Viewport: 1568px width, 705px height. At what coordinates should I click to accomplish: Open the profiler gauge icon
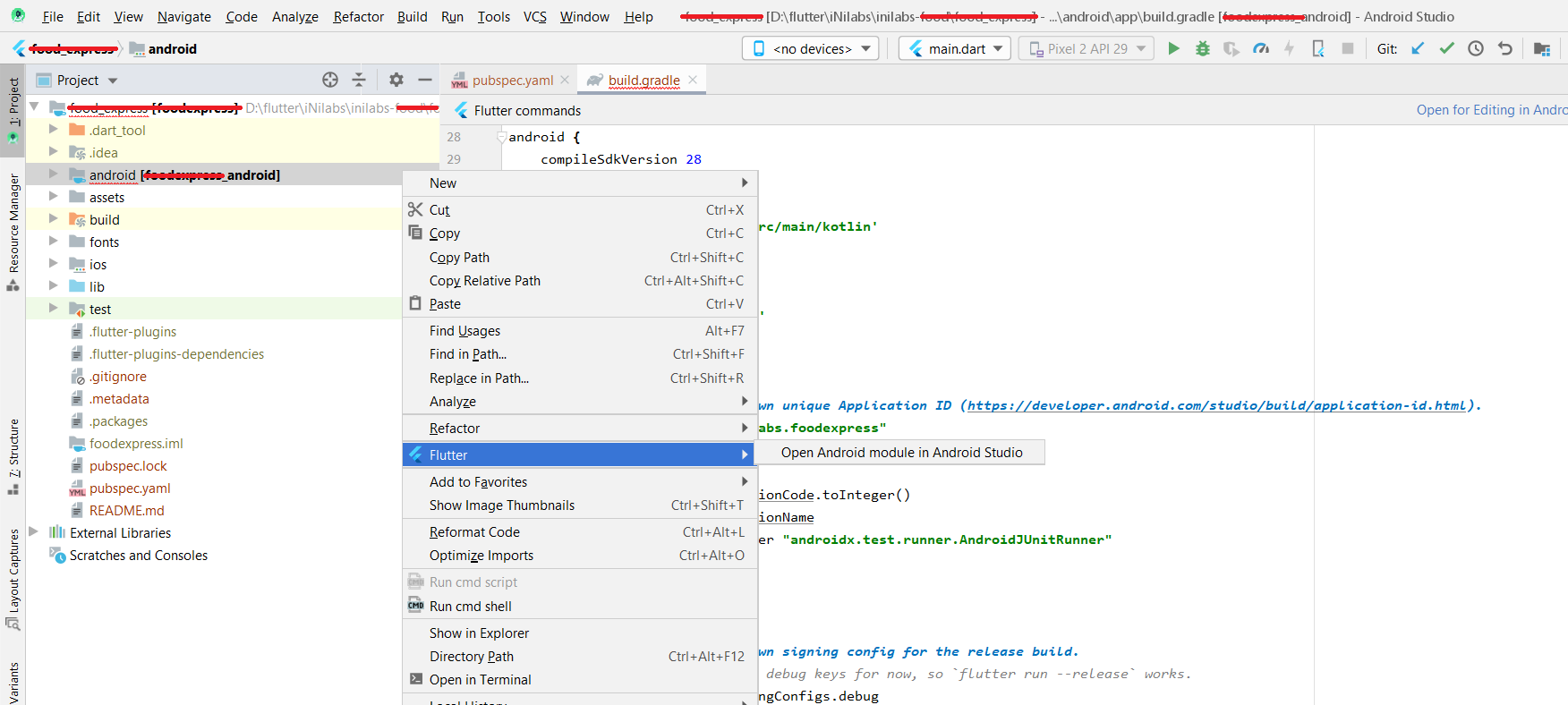[x=1261, y=48]
